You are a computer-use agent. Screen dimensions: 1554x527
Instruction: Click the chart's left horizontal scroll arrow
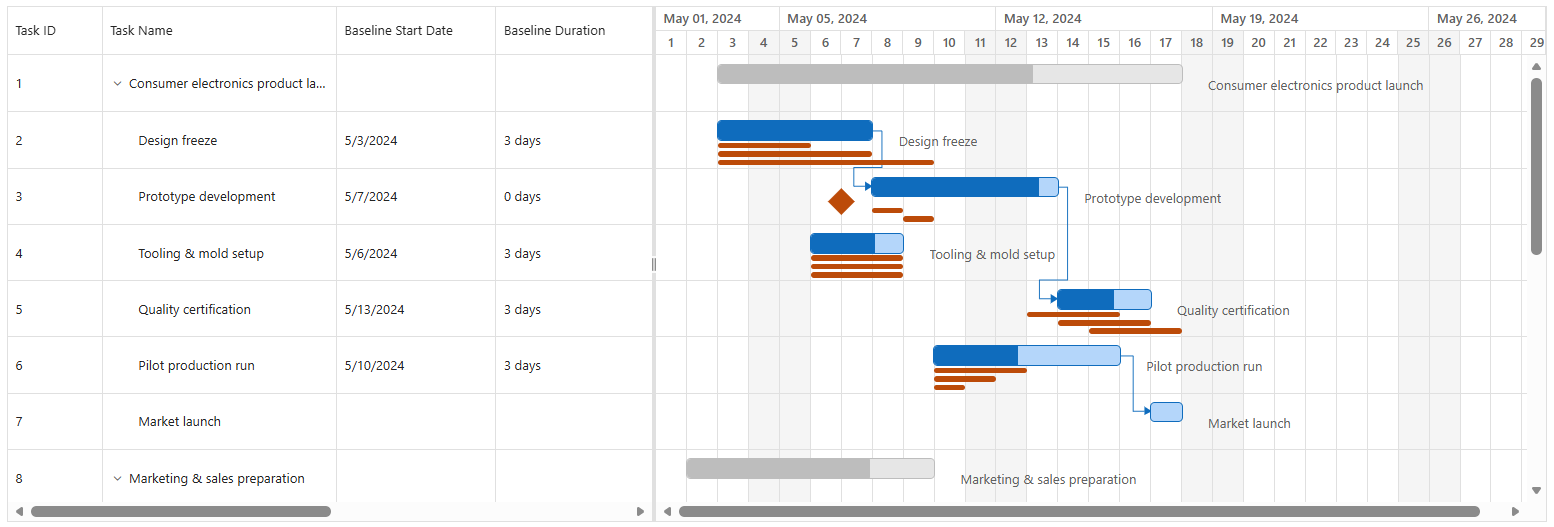click(667, 512)
